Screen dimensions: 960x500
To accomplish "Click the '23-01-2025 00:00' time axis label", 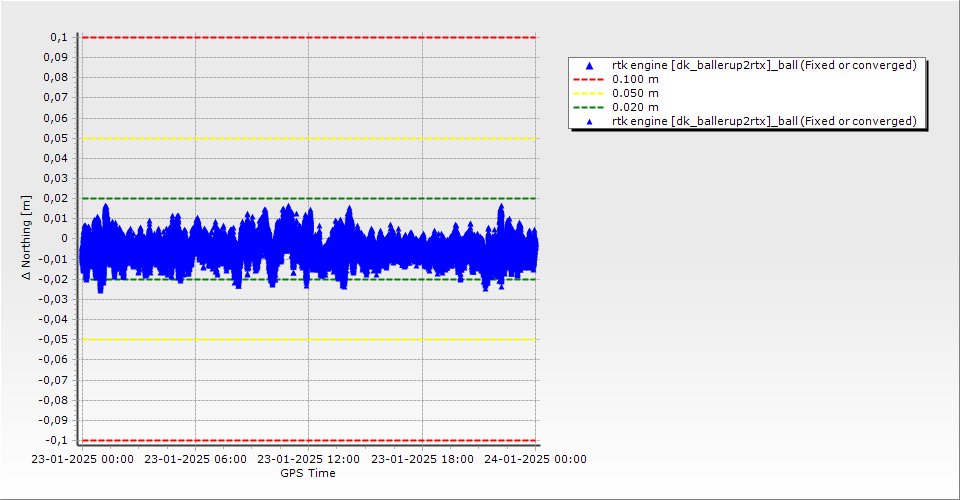I will click(83, 459).
